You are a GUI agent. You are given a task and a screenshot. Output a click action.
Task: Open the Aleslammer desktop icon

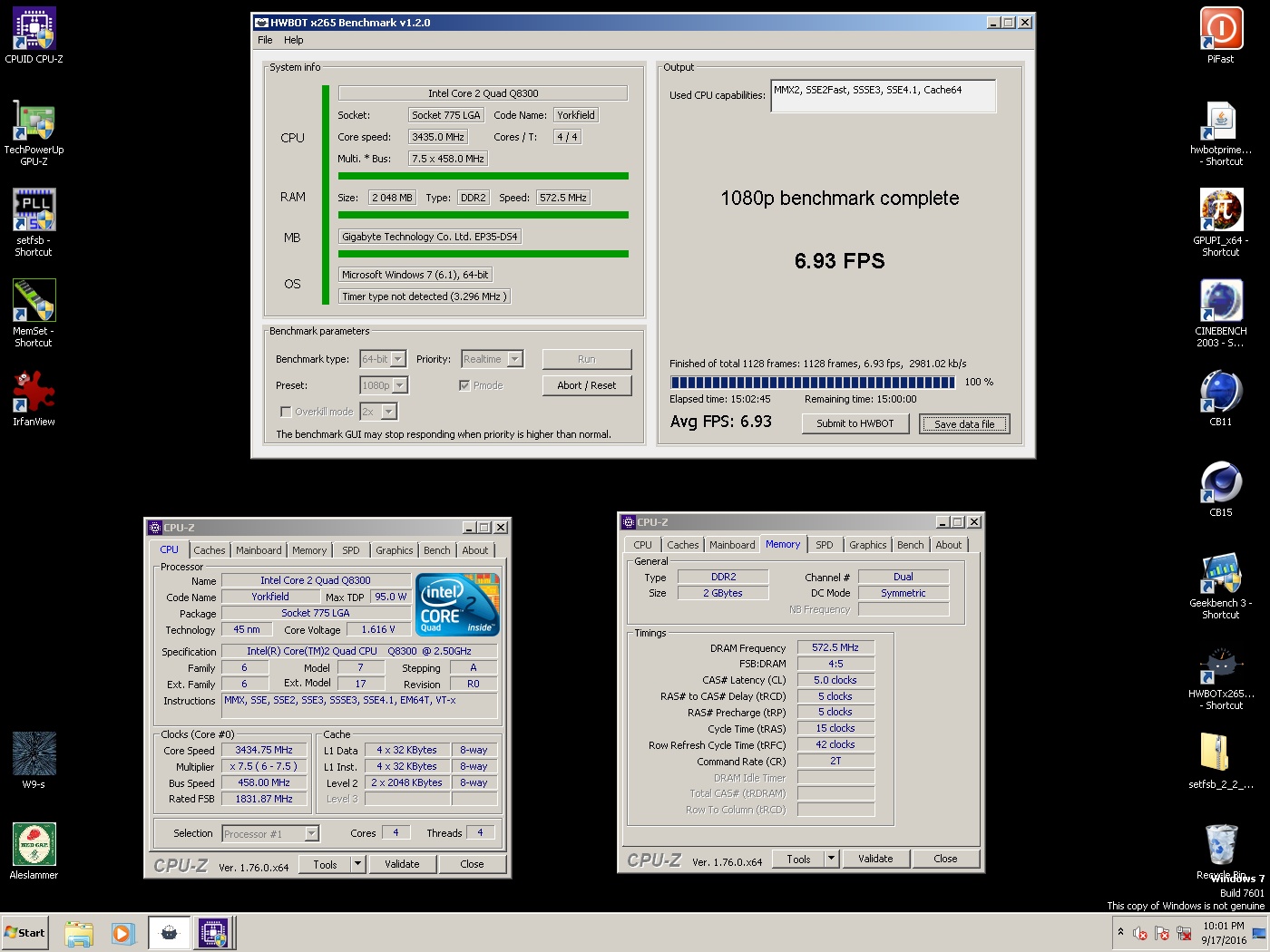(x=34, y=850)
